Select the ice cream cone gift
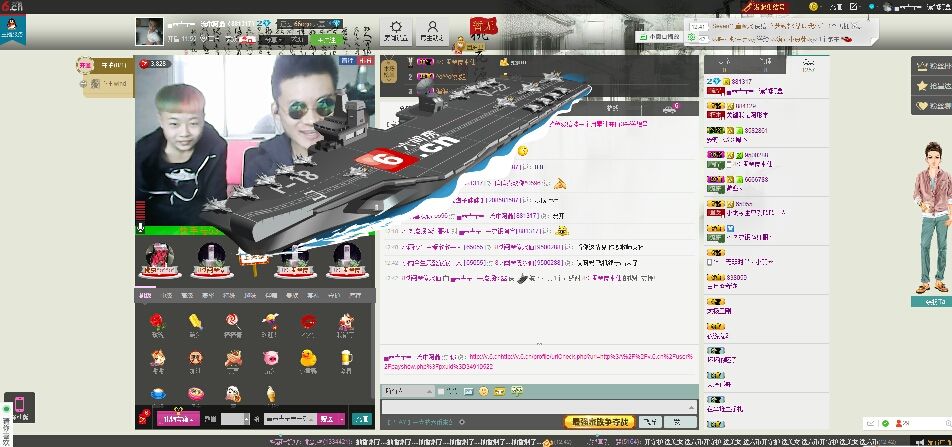Screen dimensions: 952x447 pyautogui.click(x=270, y=392)
